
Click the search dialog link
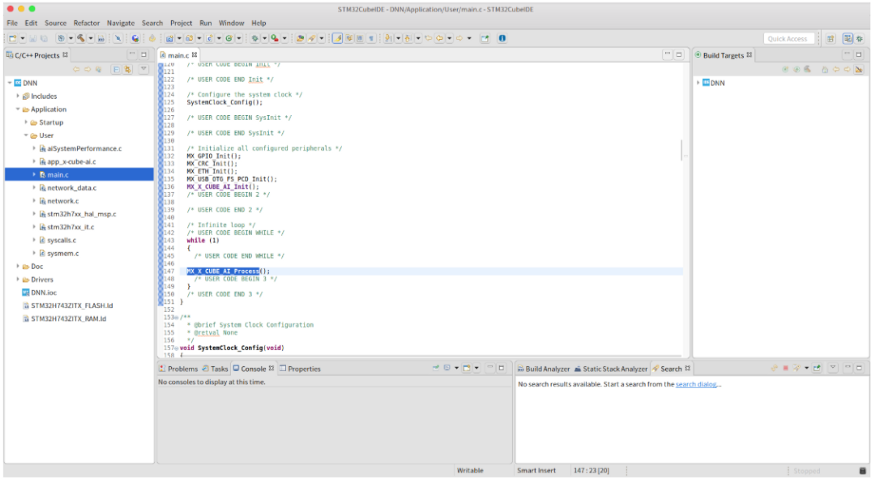click(696, 384)
